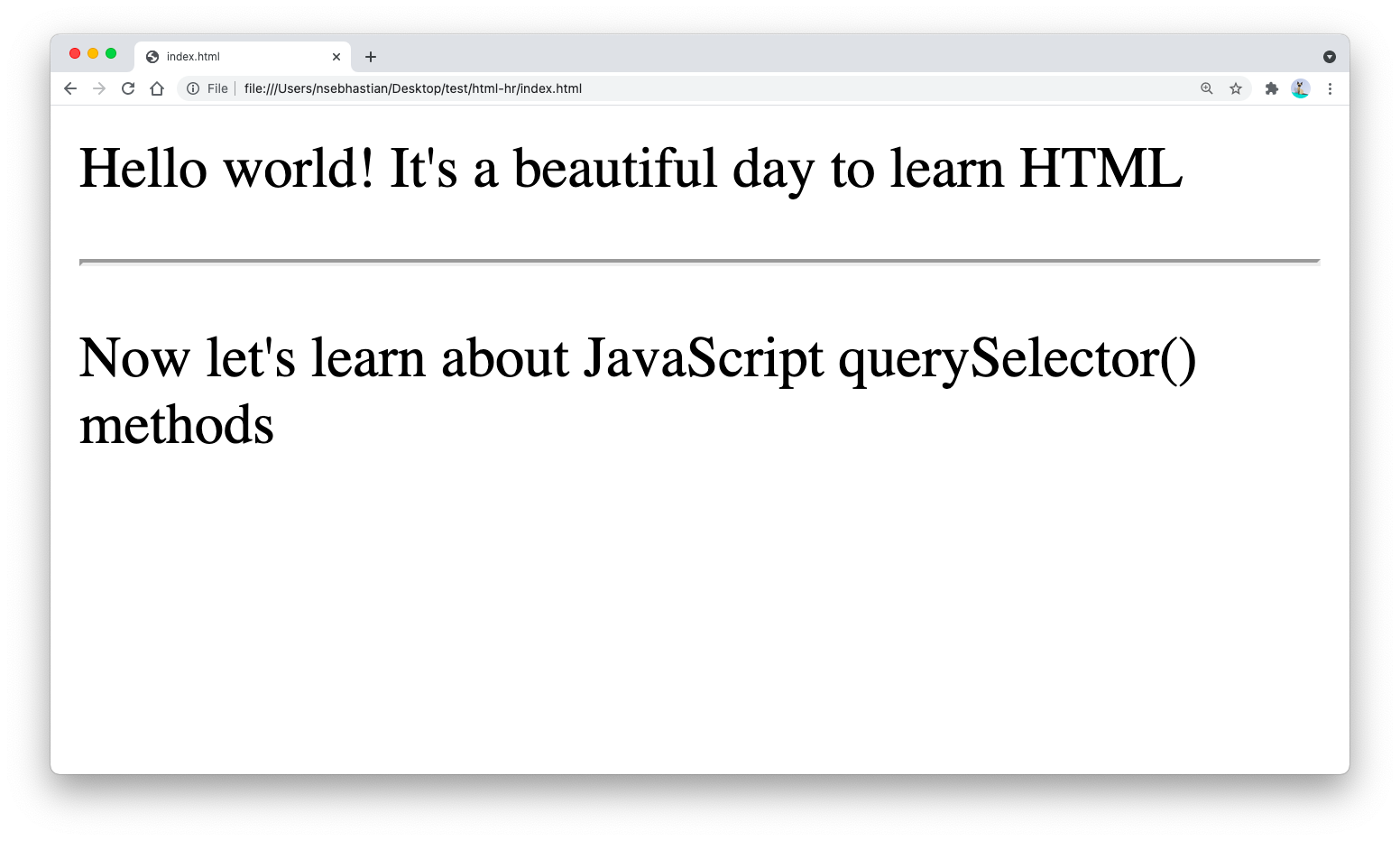Close the index.html tab
The image size is (1400, 841).
[x=336, y=56]
